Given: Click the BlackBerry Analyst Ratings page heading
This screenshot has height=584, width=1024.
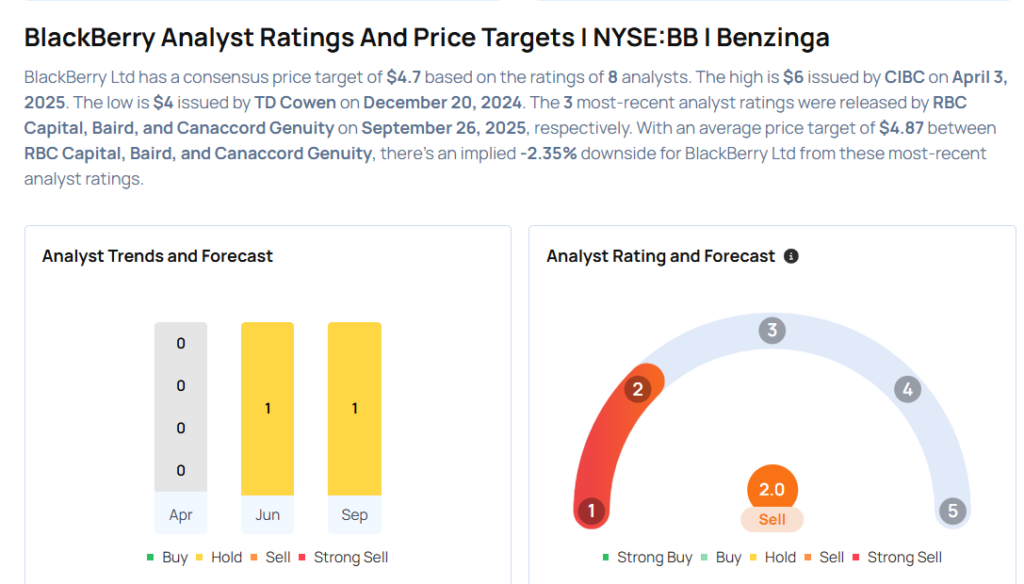Looking at the screenshot, I should pyautogui.click(x=427, y=38).
